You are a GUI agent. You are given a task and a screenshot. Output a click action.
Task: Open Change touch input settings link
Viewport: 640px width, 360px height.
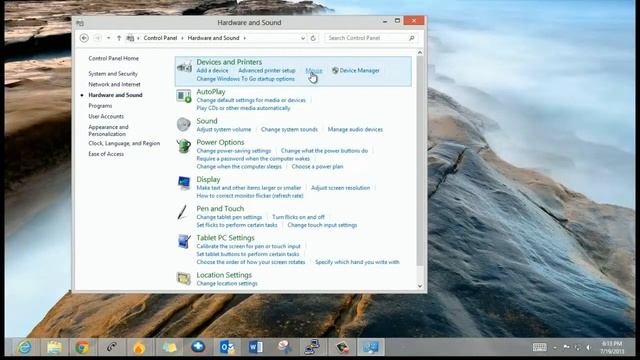(x=322, y=225)
